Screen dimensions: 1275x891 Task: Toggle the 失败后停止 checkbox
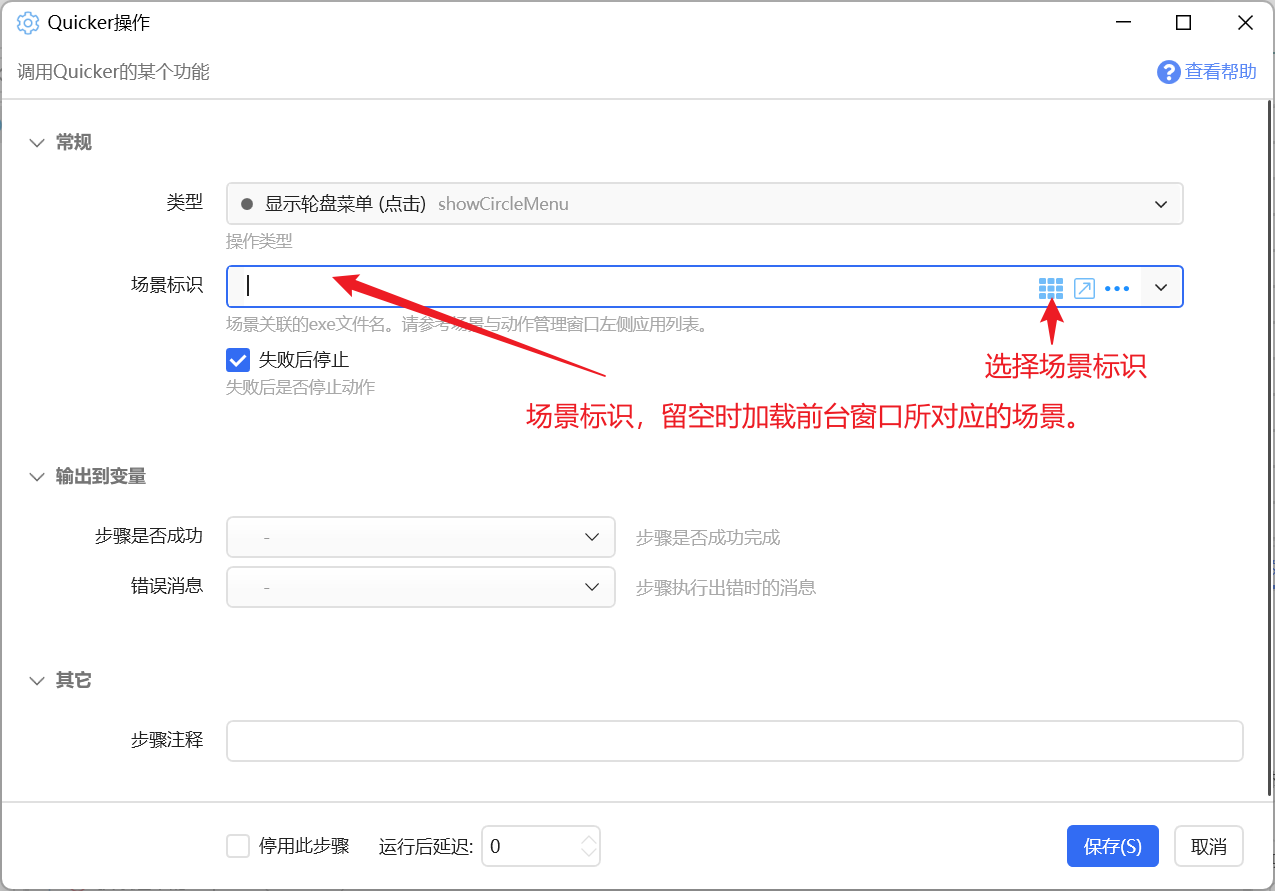[238, 360]
